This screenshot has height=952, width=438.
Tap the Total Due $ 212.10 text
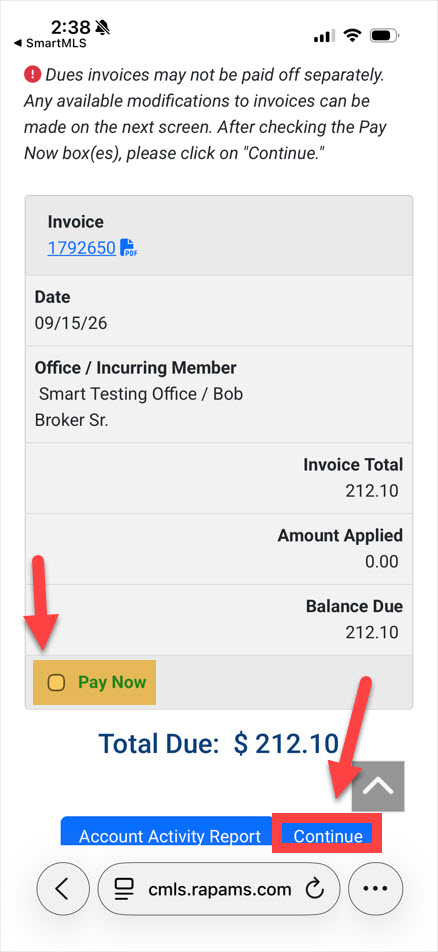pyautogui.click(x=219, y=744)
